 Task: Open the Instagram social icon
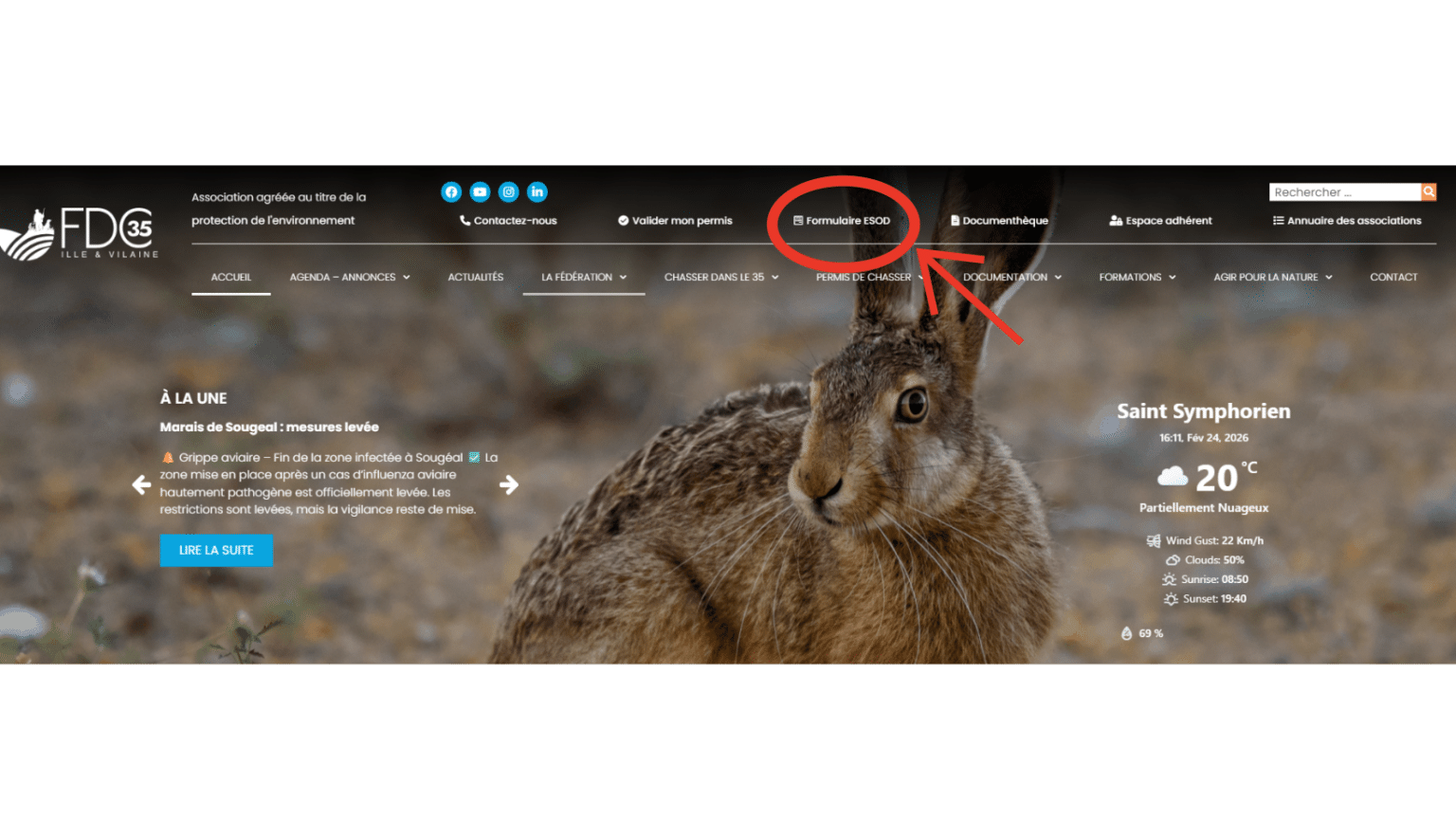pyautogui.click(x=509, y=192)
